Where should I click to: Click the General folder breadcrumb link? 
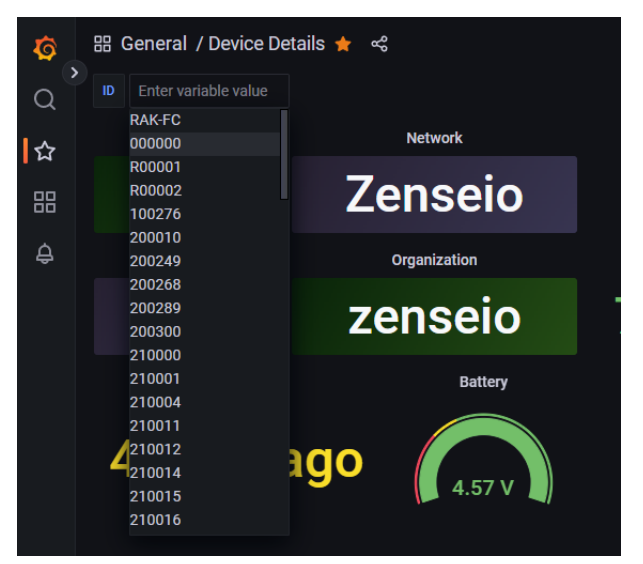tap(154, 44)
